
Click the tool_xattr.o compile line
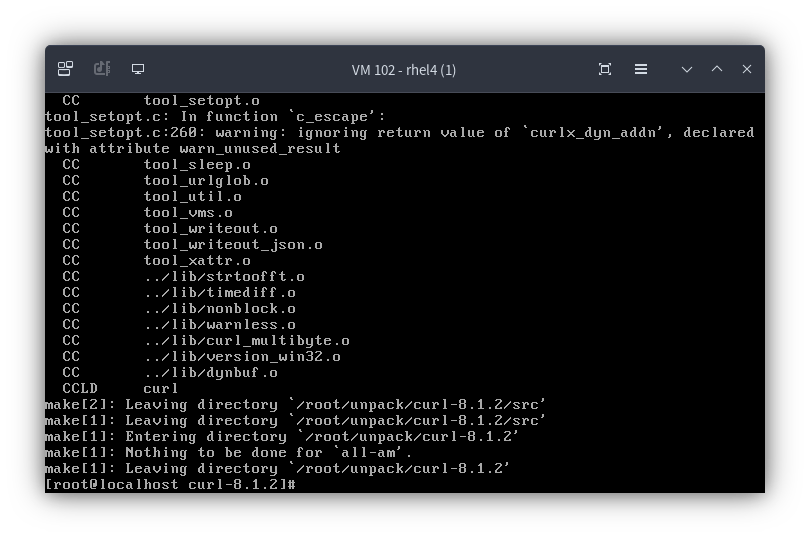coord(156,260)
